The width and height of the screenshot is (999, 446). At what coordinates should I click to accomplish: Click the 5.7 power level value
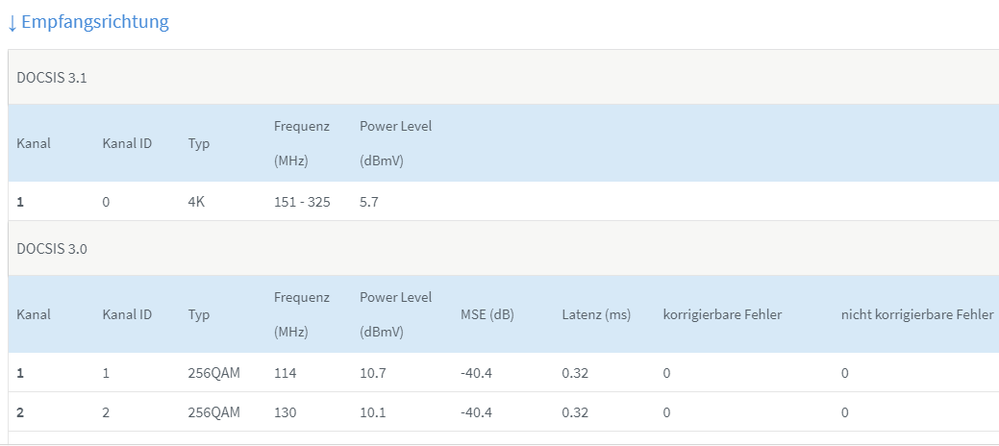pos(369,202)
